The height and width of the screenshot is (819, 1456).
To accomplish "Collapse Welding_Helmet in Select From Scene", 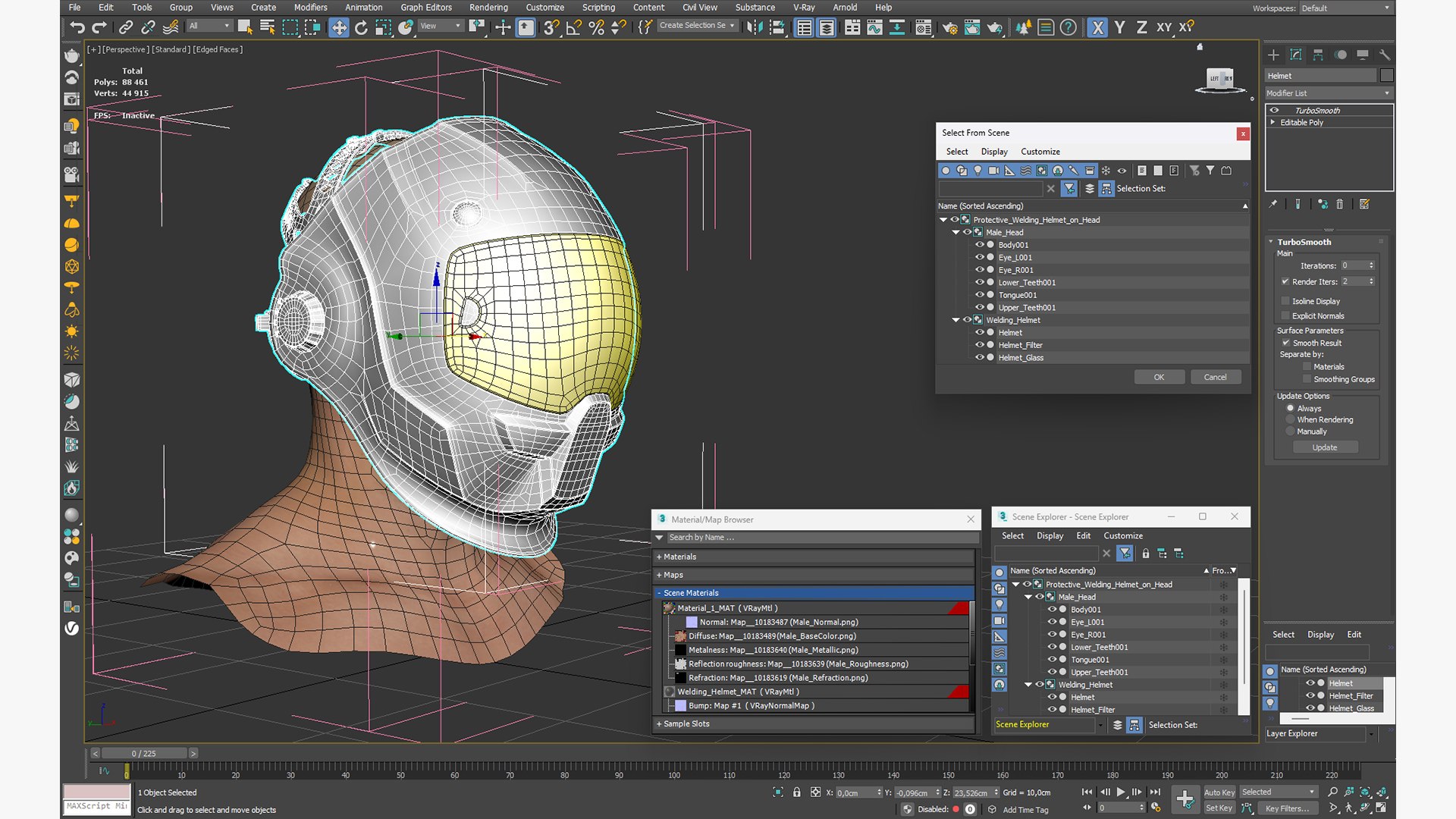I will [x=955, y=320].
